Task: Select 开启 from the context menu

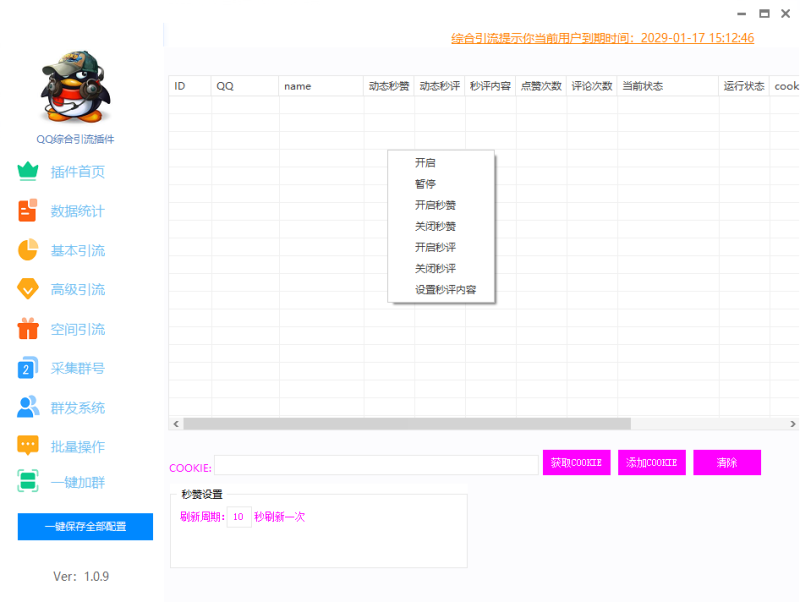Action: [426, 163]
